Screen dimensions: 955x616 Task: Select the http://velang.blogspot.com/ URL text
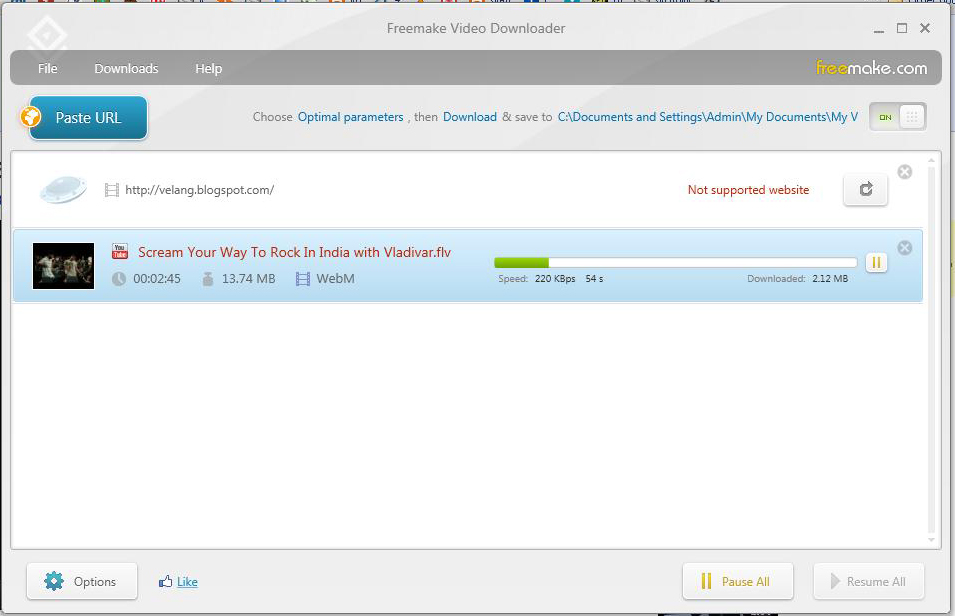(200, 190)
